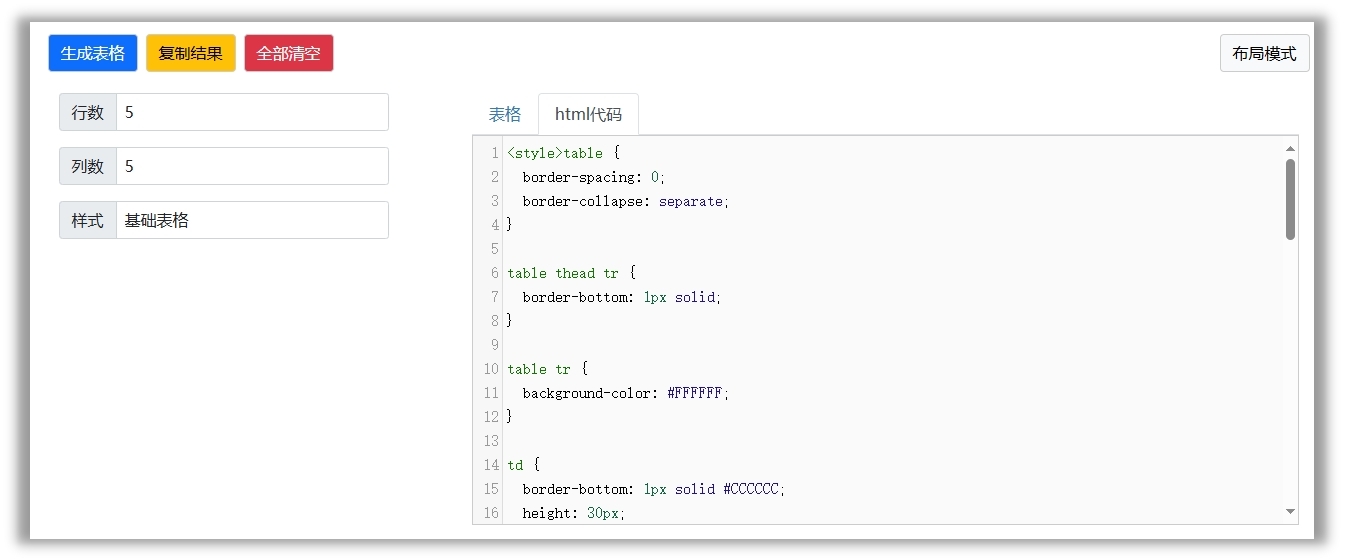Click the 行数 label
This screenshot has height=560, width=1345.
pyautogui.click(x=88, y=112)
